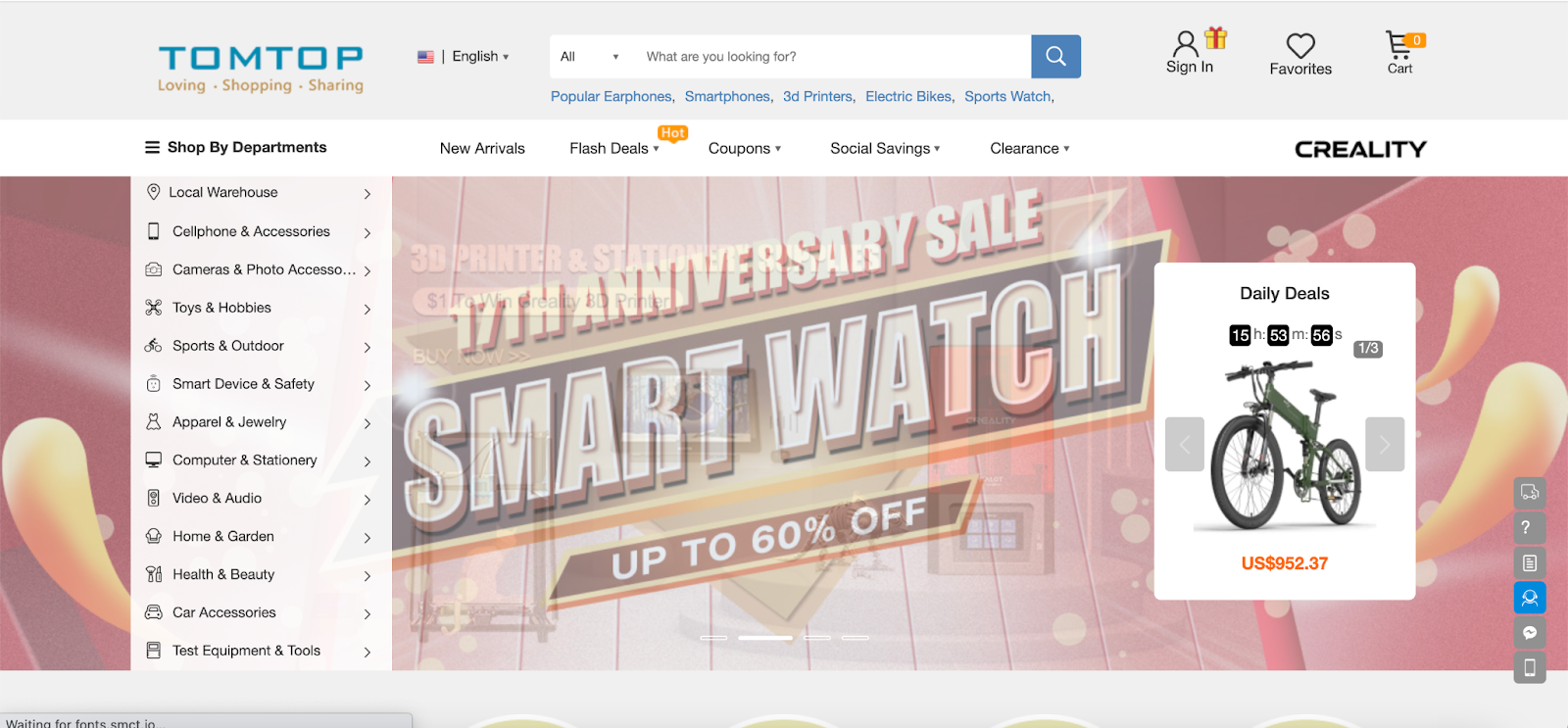Select Sports & Outdoor category
The image size is (1568, 728).
[228, 346]
